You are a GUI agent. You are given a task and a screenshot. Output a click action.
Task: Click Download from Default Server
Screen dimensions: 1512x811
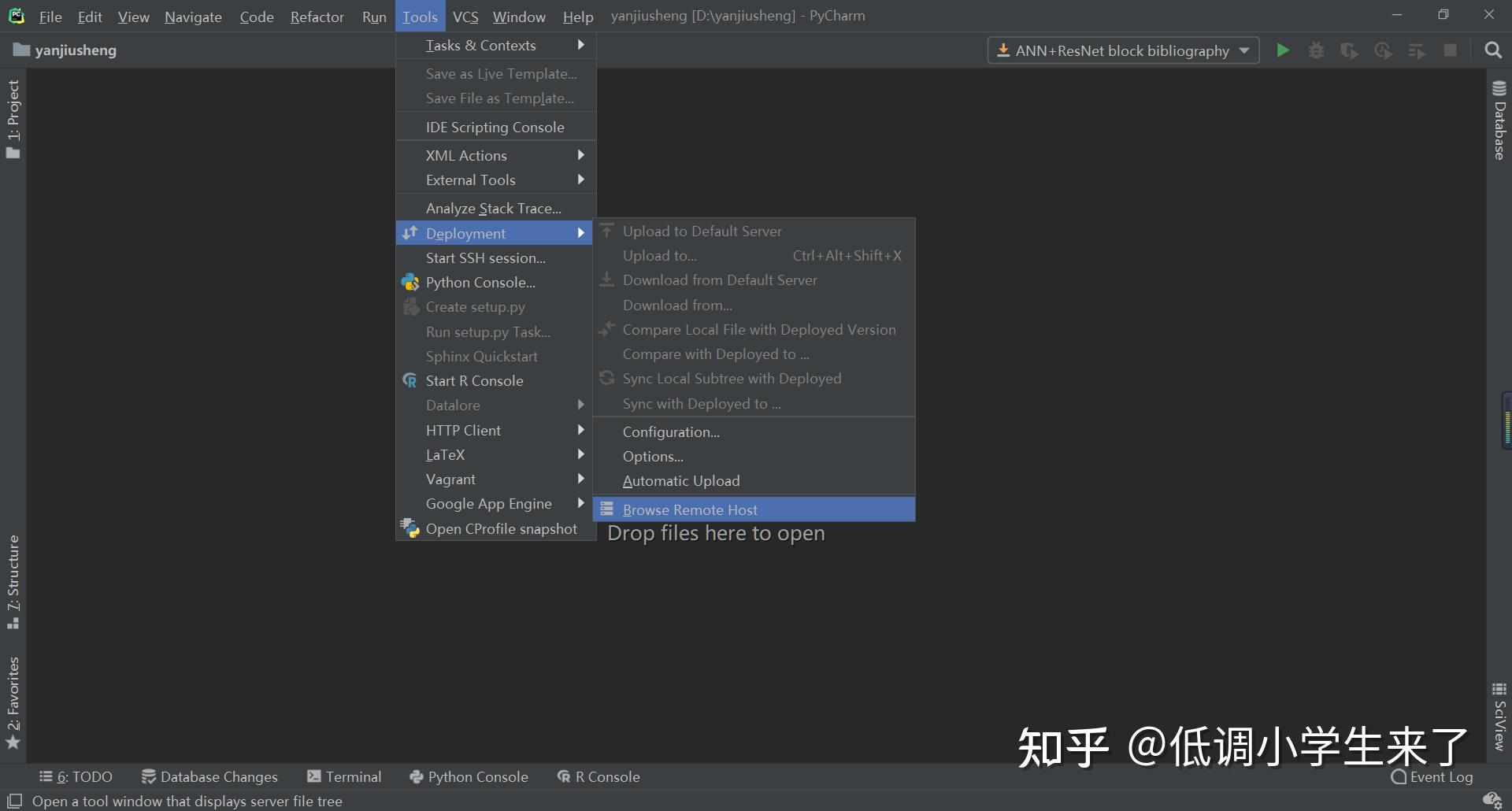[754, 280]
